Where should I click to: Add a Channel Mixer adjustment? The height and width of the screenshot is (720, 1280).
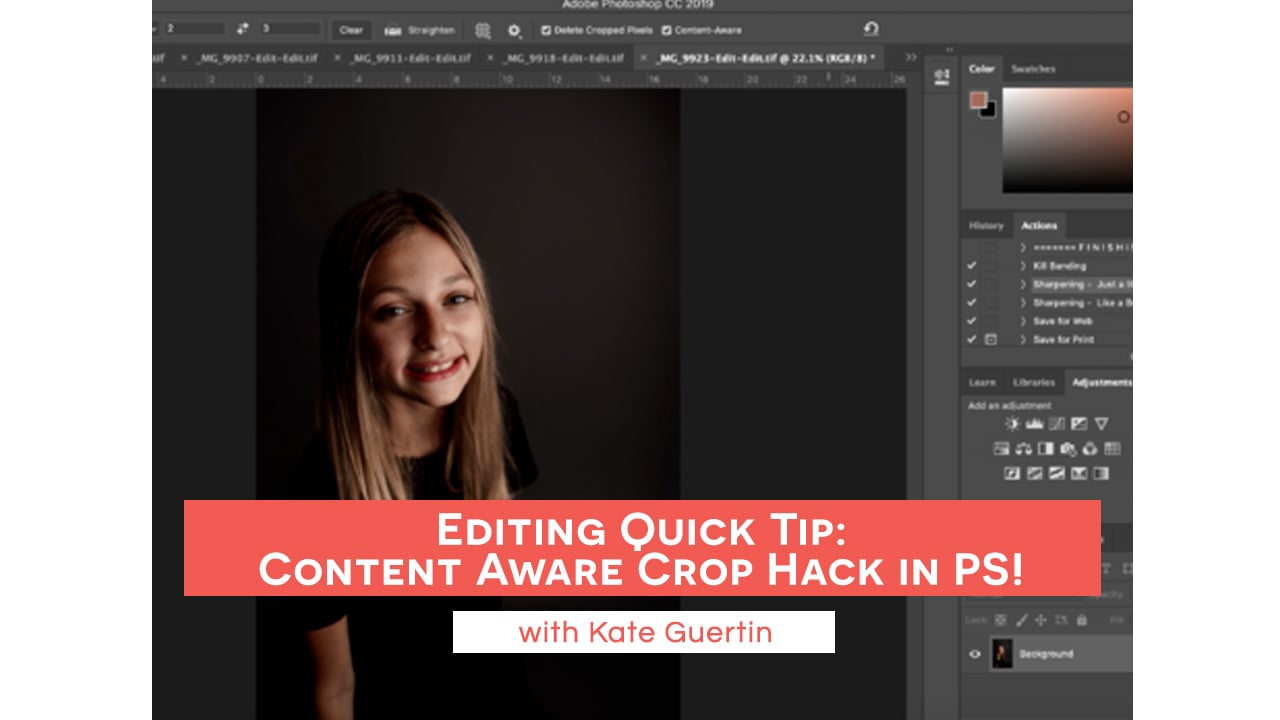(1090, 449)
